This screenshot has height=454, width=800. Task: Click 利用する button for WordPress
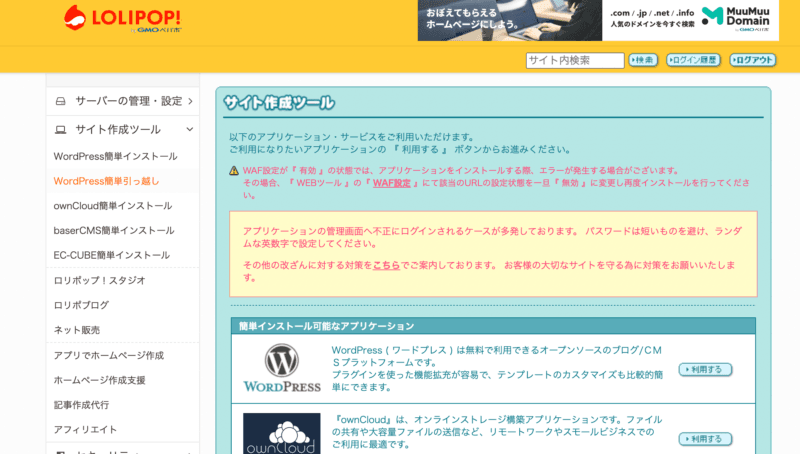tap(705, 369)
